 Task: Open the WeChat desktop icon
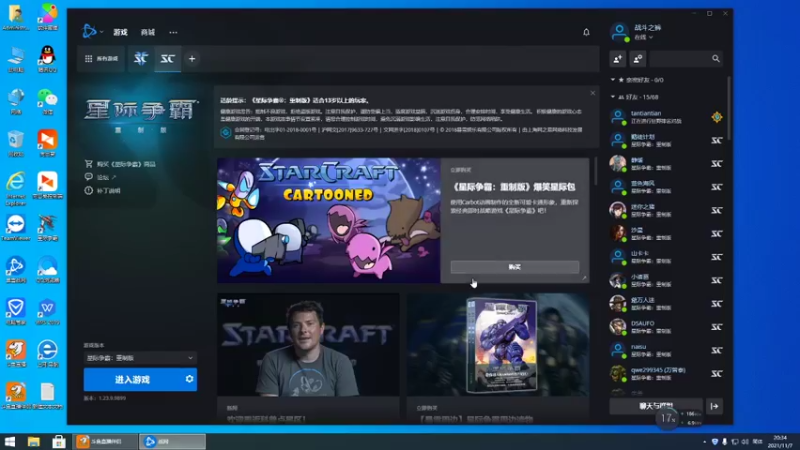tap(47, 101)
